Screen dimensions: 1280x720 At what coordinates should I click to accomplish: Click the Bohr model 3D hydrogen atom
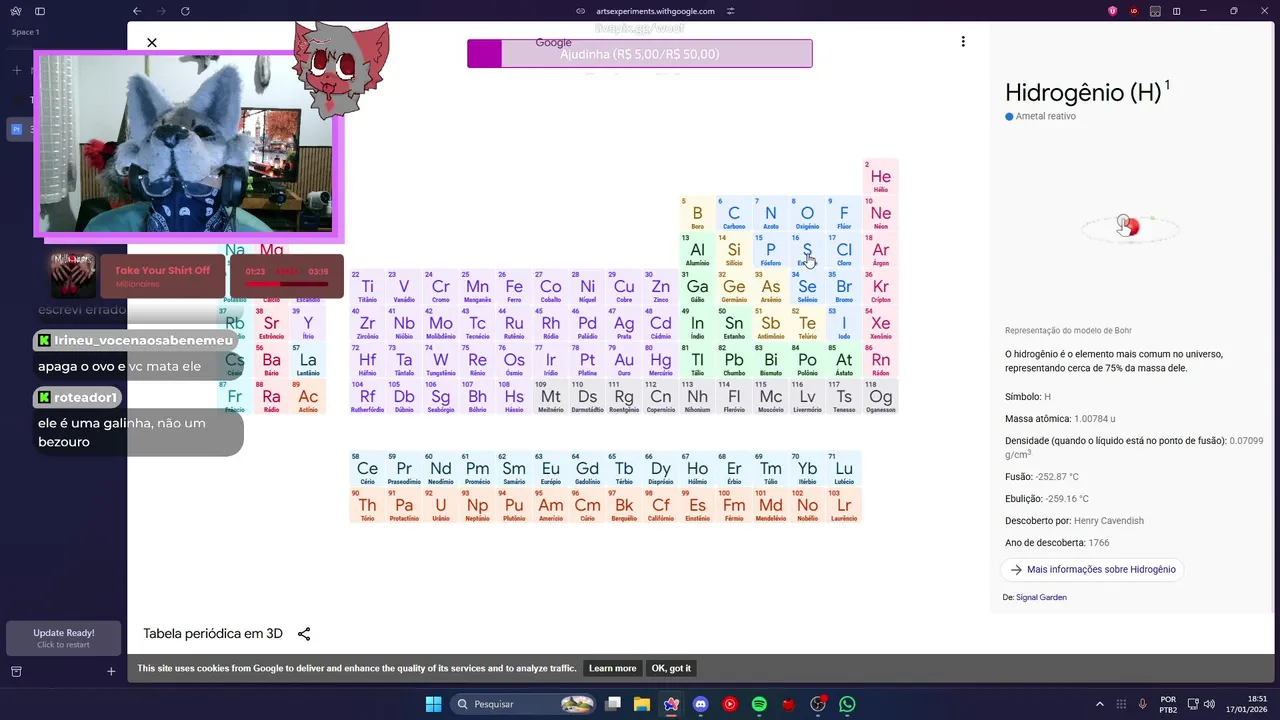1128,227
